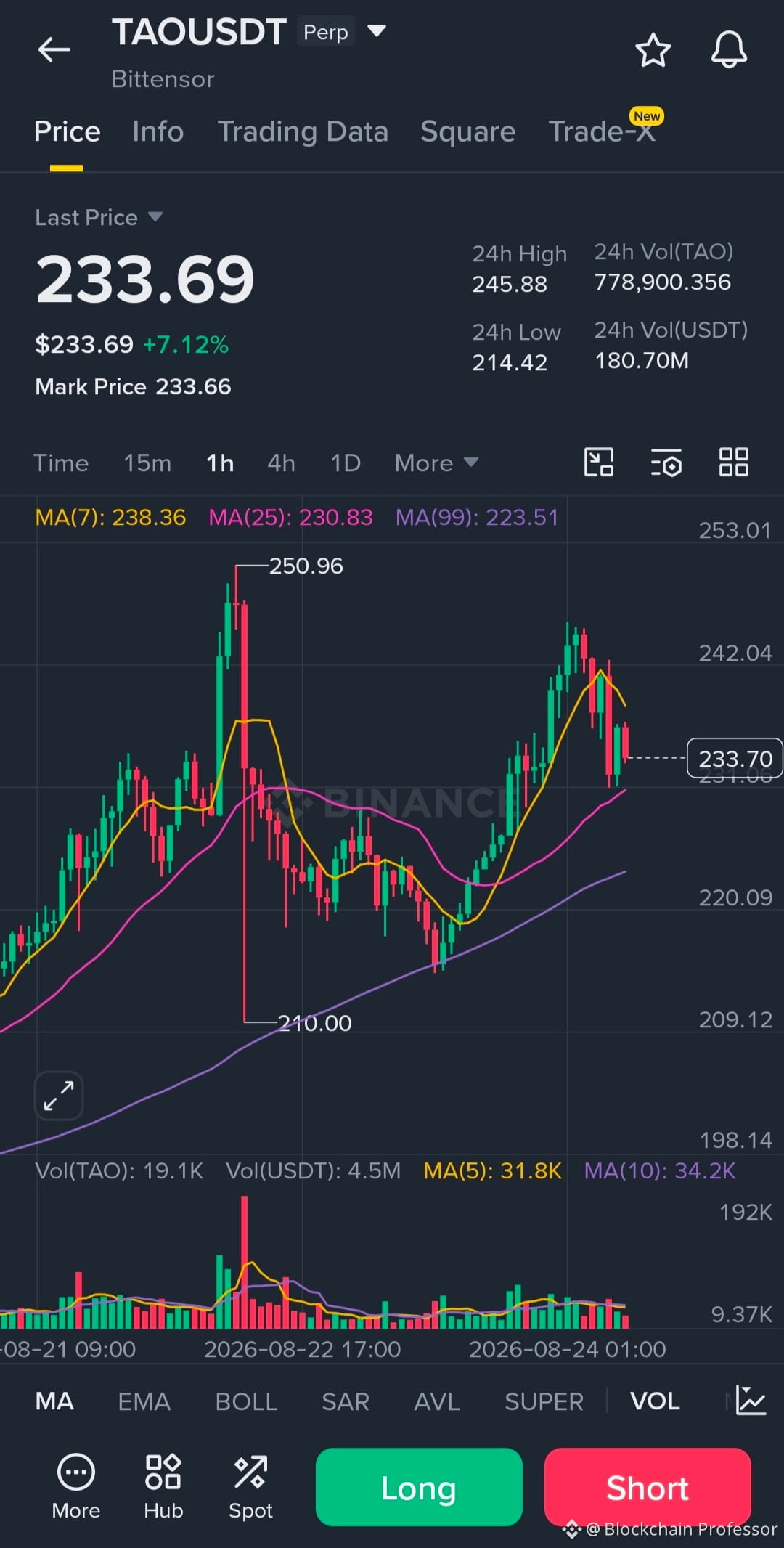Toggle the BOLL indicator

246,1401
